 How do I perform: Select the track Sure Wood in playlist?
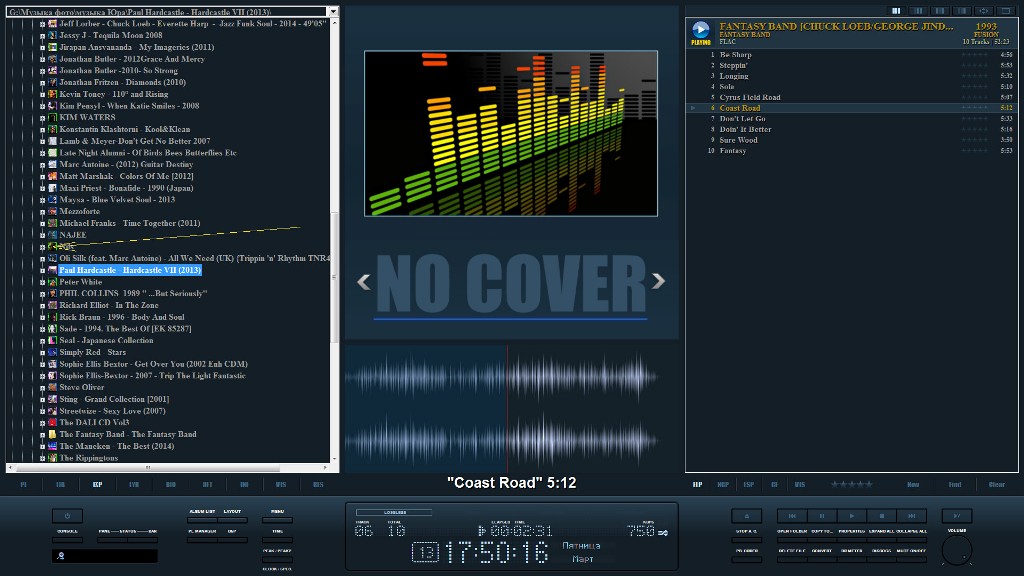click(738, 140)
